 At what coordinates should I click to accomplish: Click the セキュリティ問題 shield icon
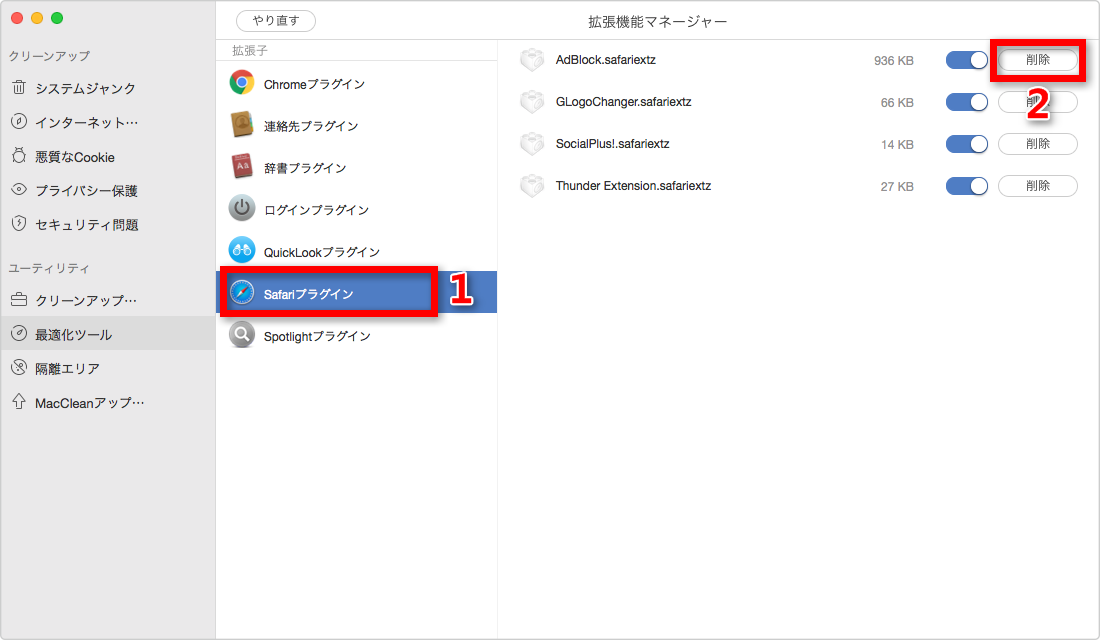click(x=19, y=223)
